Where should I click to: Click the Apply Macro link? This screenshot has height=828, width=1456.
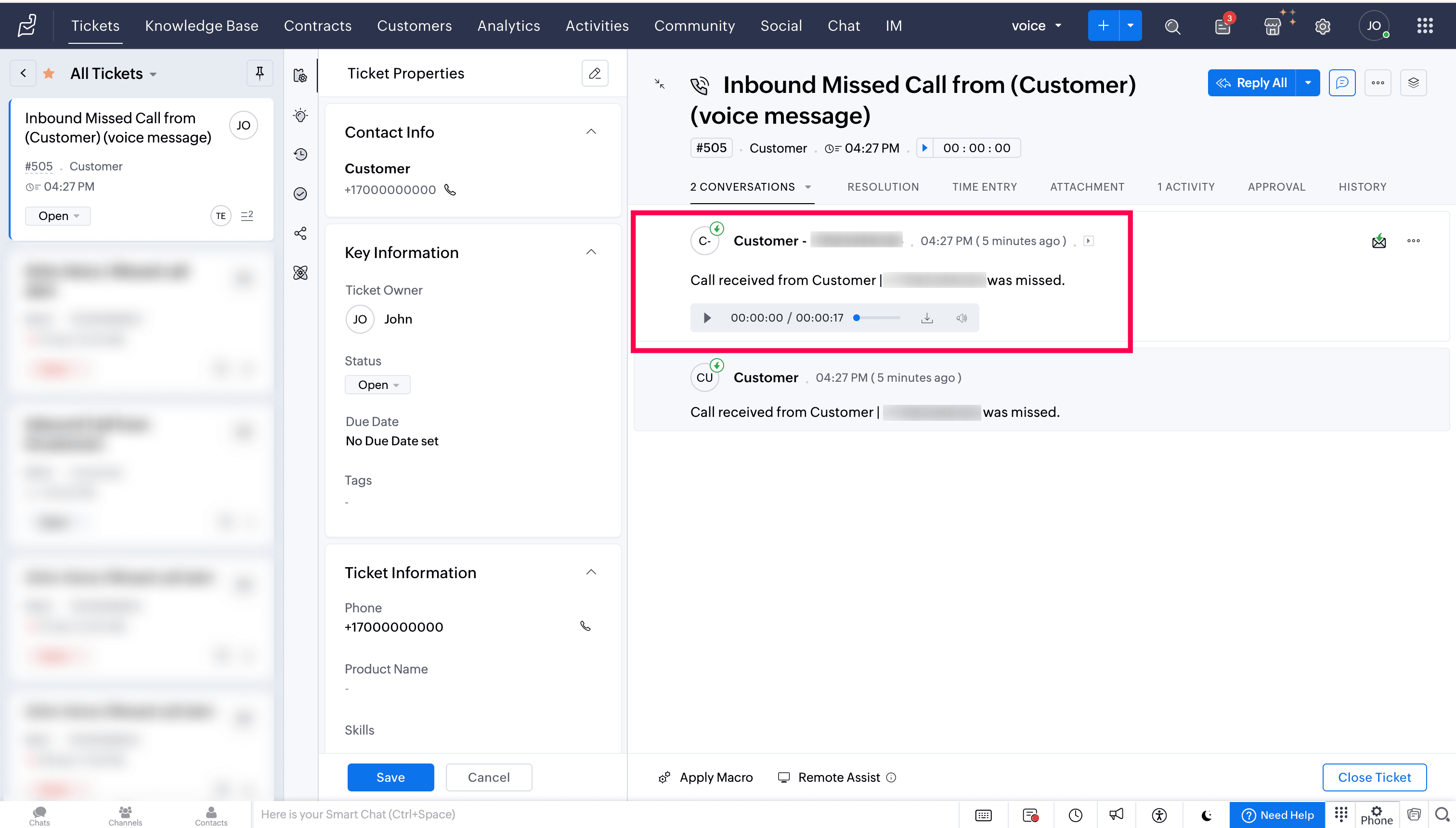click(x=715, y=777)
